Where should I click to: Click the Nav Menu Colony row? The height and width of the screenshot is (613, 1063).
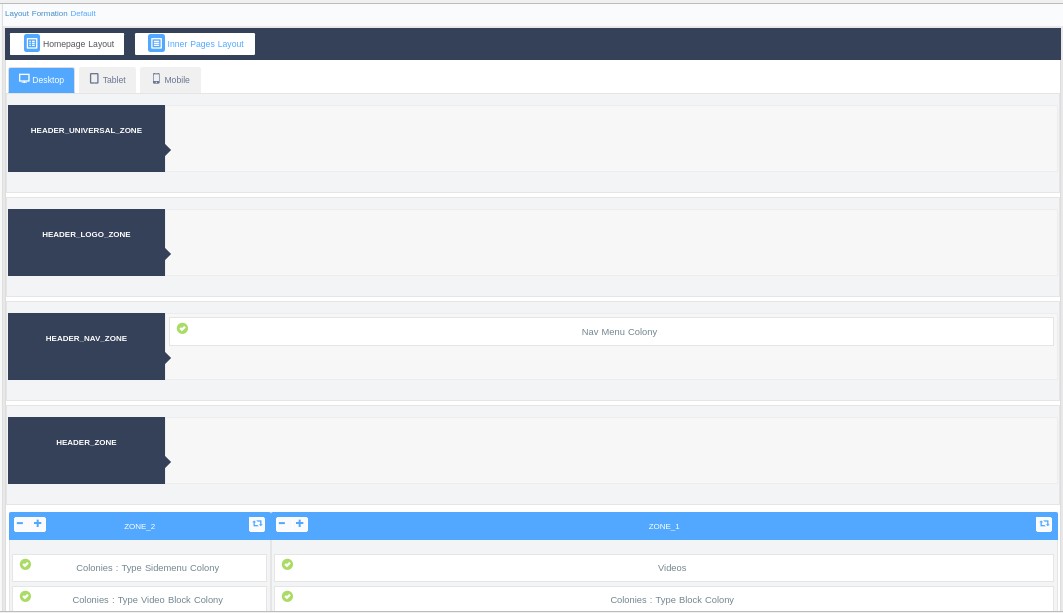pyautogui.click(x=611, y=332)
